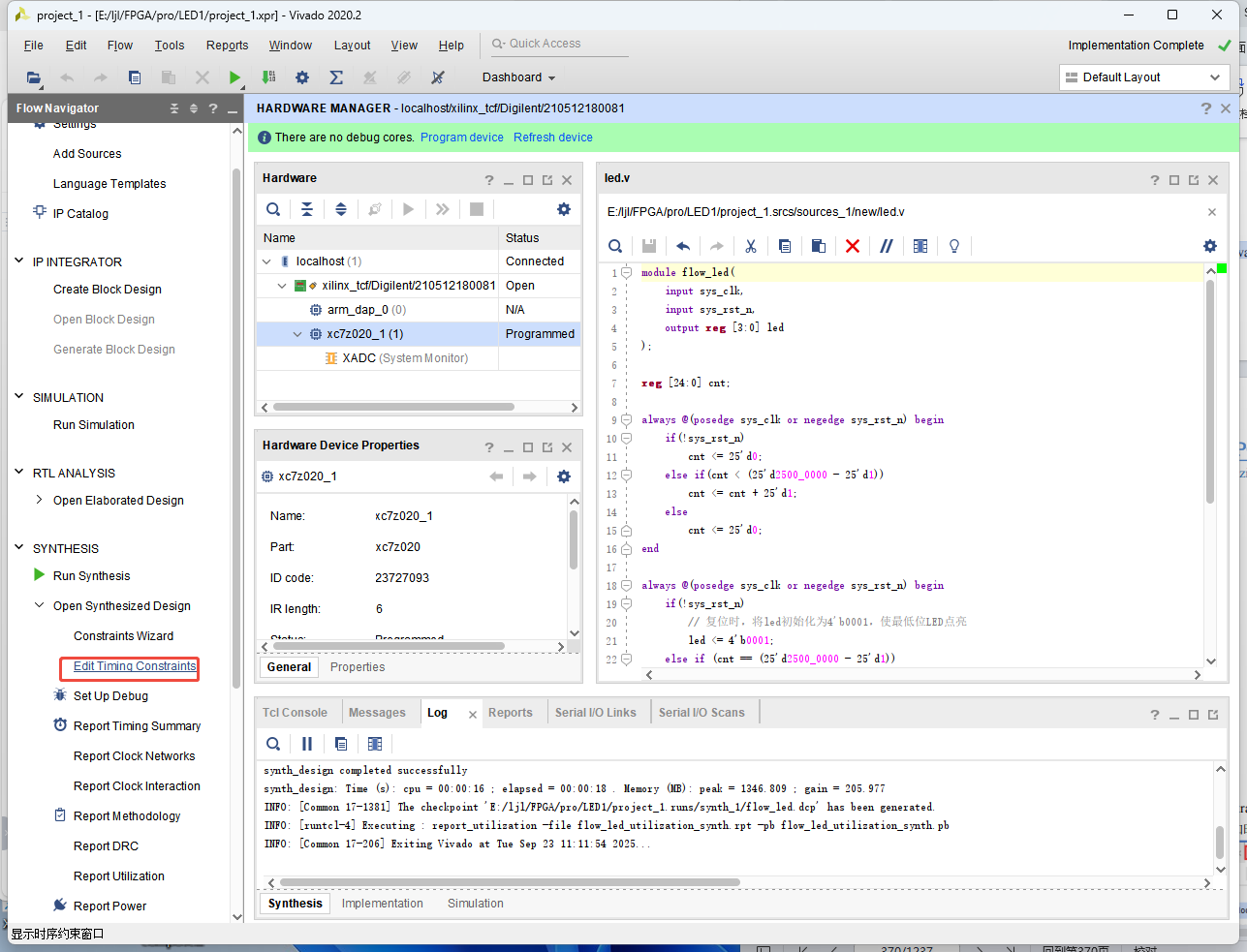Click Create Block Design
Screen dimensions: 1247x952
click(x=108, y=290)
